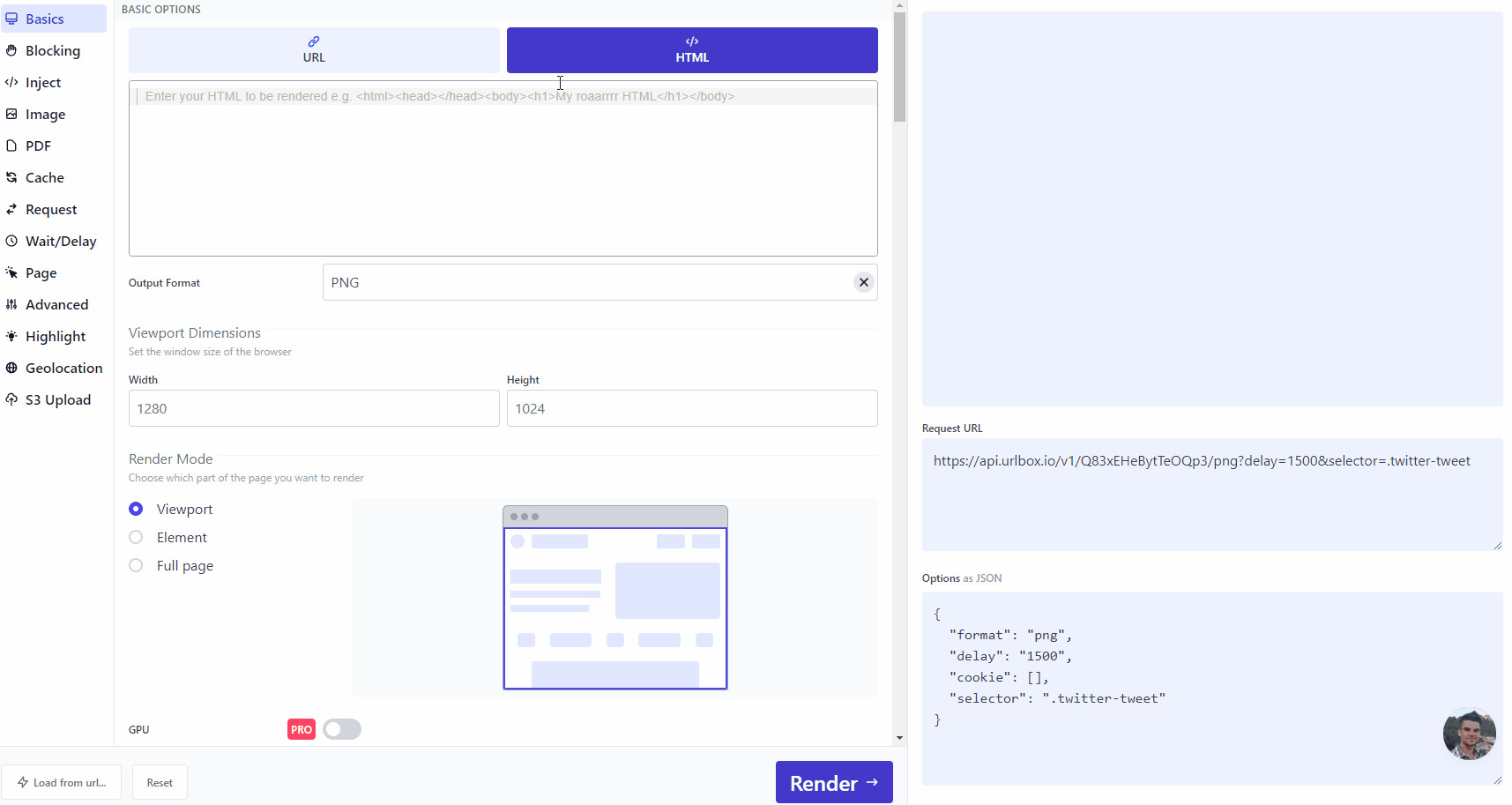
Task: Click the PDF document icon in sidebar
Action: [x=11, y=145]
